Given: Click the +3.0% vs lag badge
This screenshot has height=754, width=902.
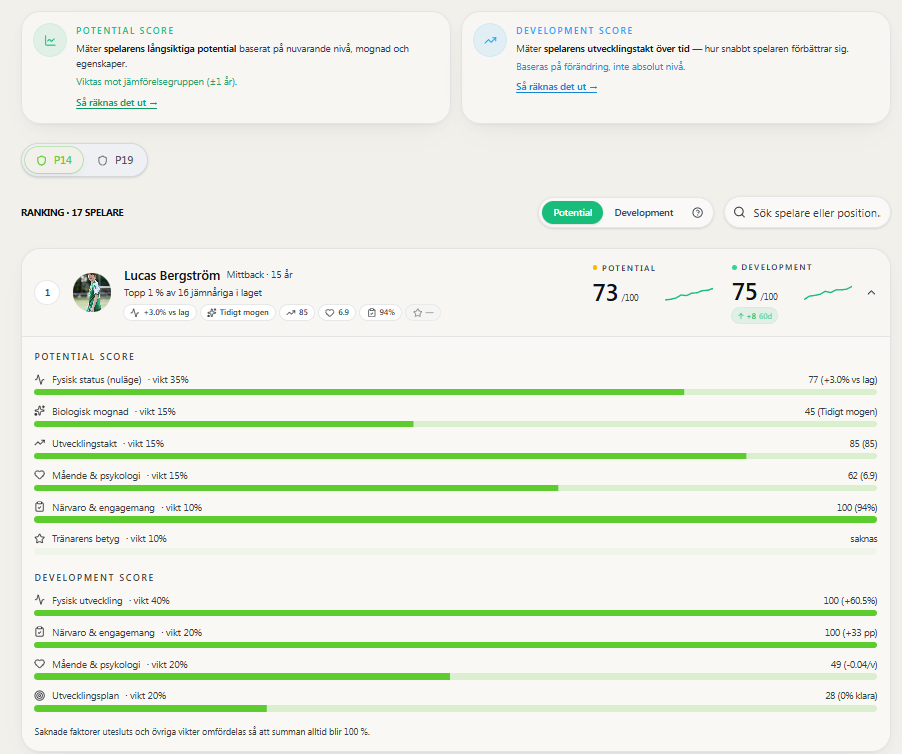Looking at the screenshot, I should [160, 313].
